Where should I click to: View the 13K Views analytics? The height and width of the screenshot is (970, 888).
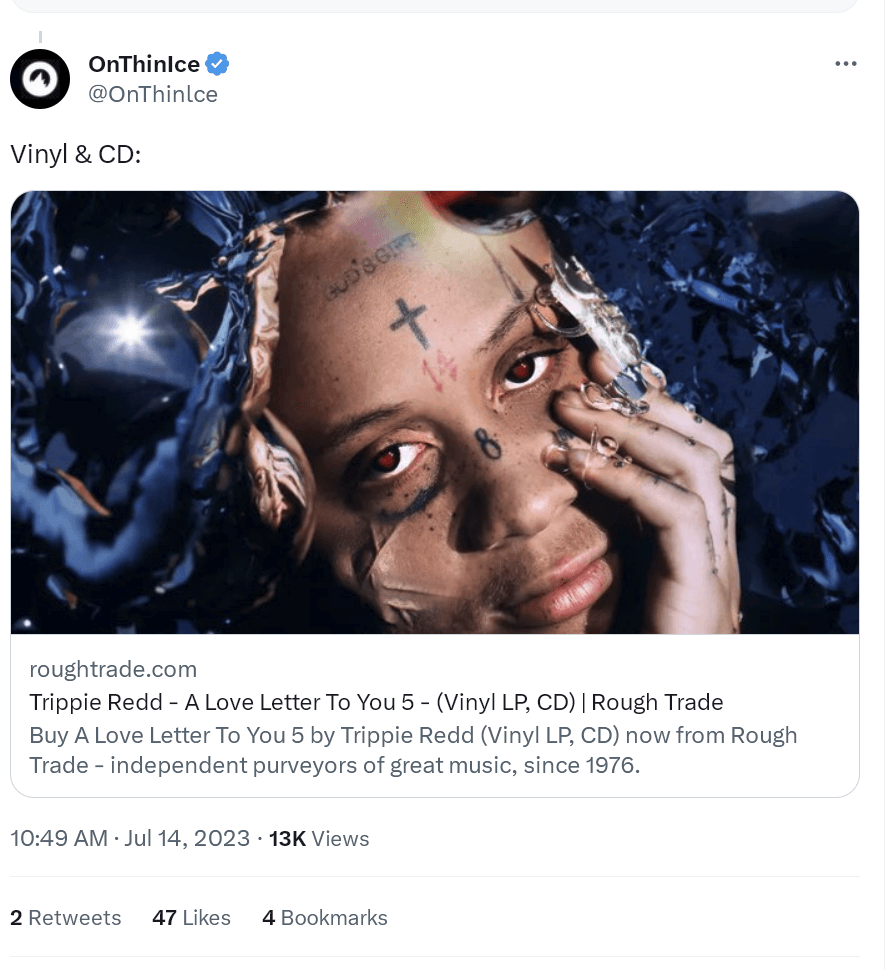pyautogui.click(x=319, y=839)
